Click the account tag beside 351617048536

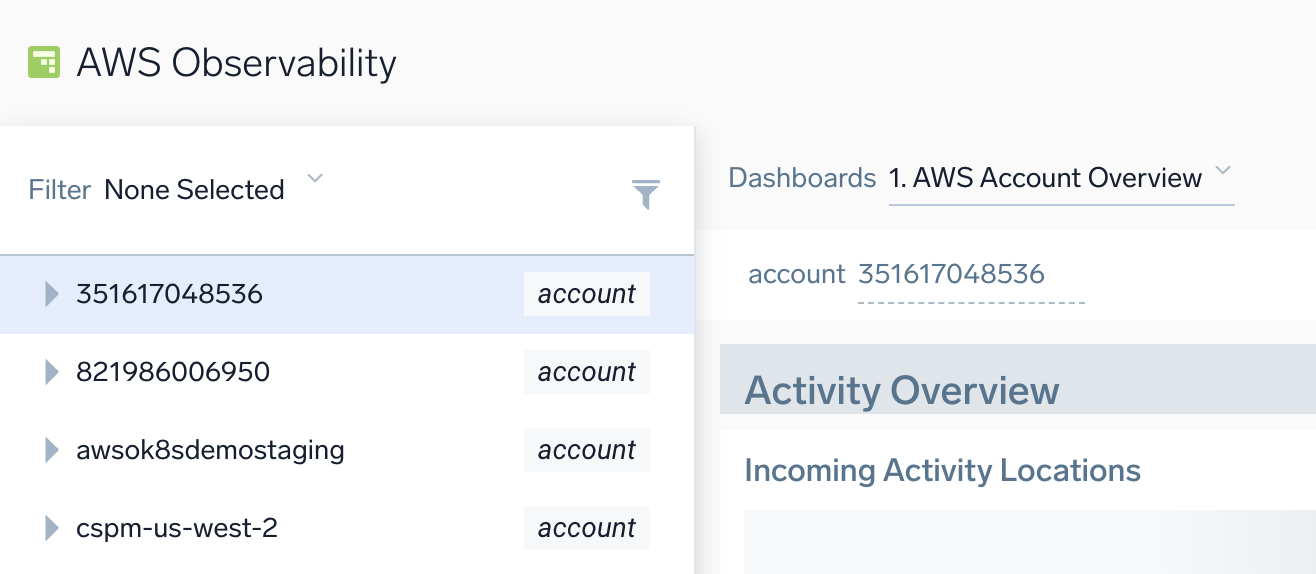pos(587,294)
